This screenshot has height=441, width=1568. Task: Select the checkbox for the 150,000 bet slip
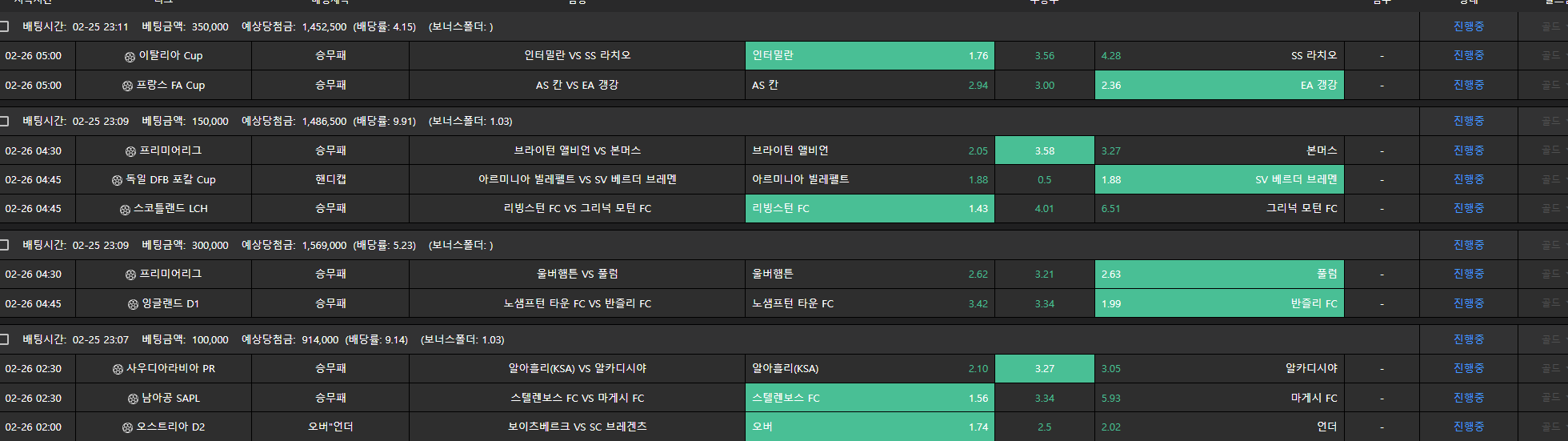click(x=4, y=121)
